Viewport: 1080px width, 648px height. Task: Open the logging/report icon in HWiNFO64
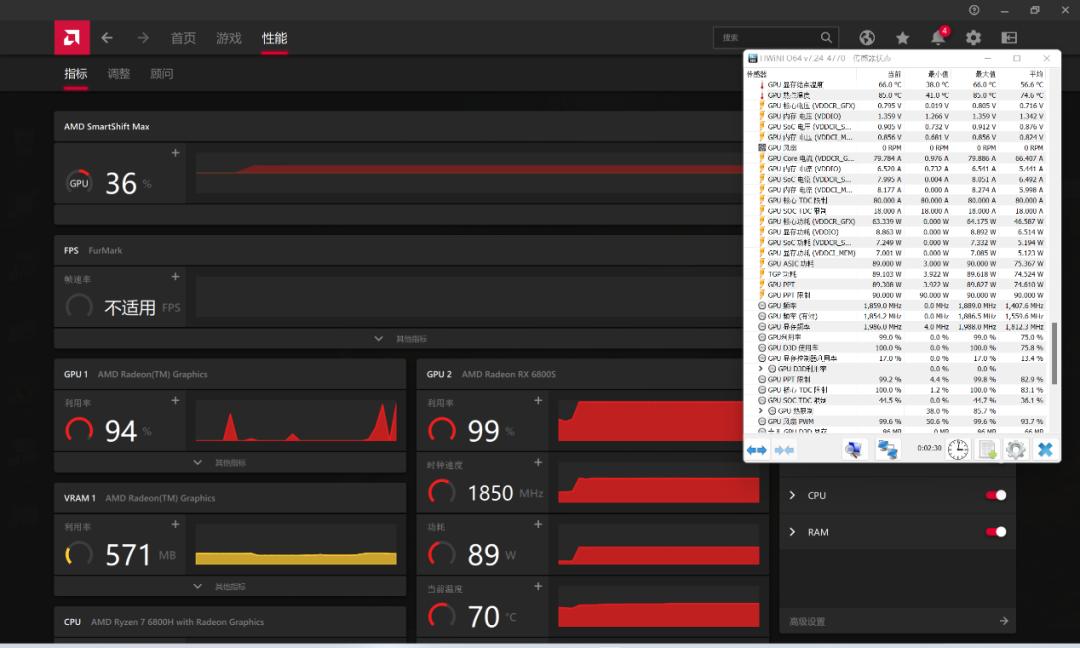coord(986,449)
